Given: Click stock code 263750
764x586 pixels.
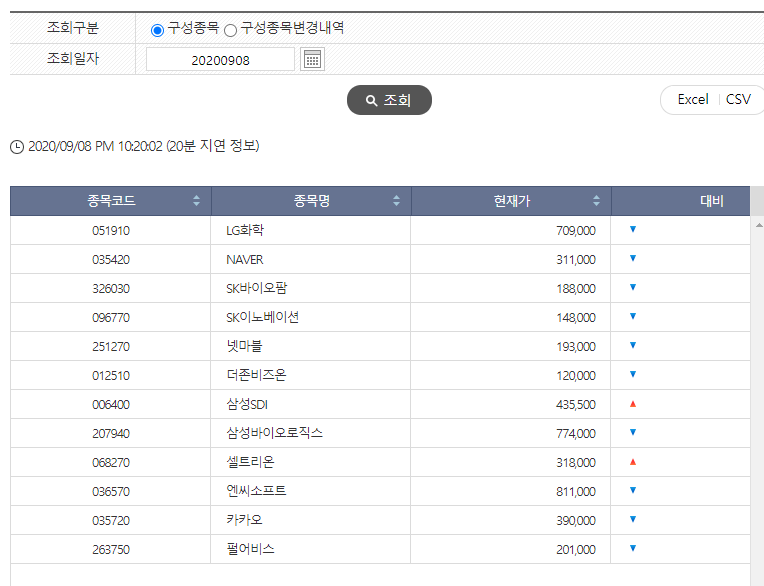Looking at the screenshot, I should click(x=111, y=549).
